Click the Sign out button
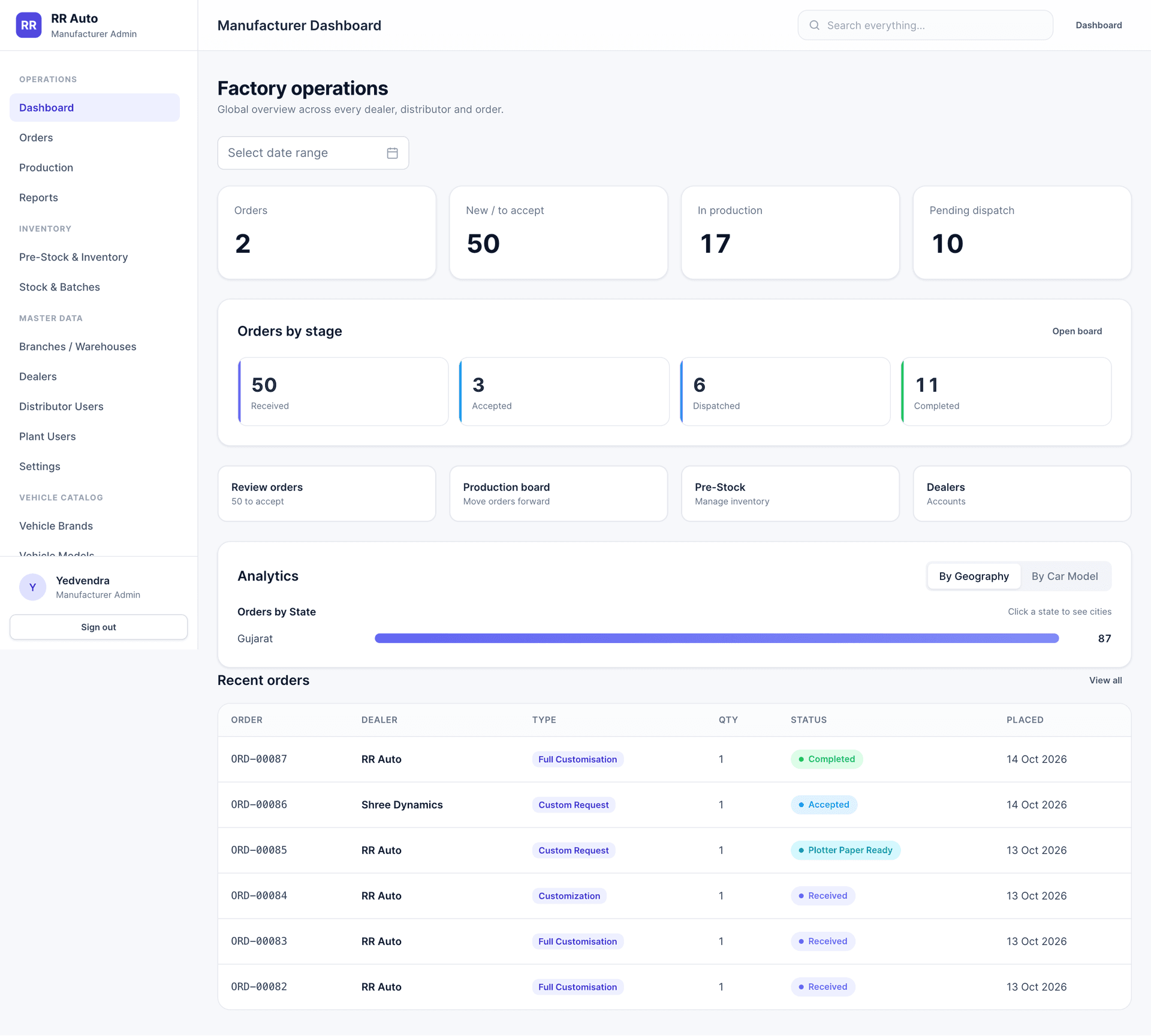Screen dimensions: 1151x1036 [98, 627]
